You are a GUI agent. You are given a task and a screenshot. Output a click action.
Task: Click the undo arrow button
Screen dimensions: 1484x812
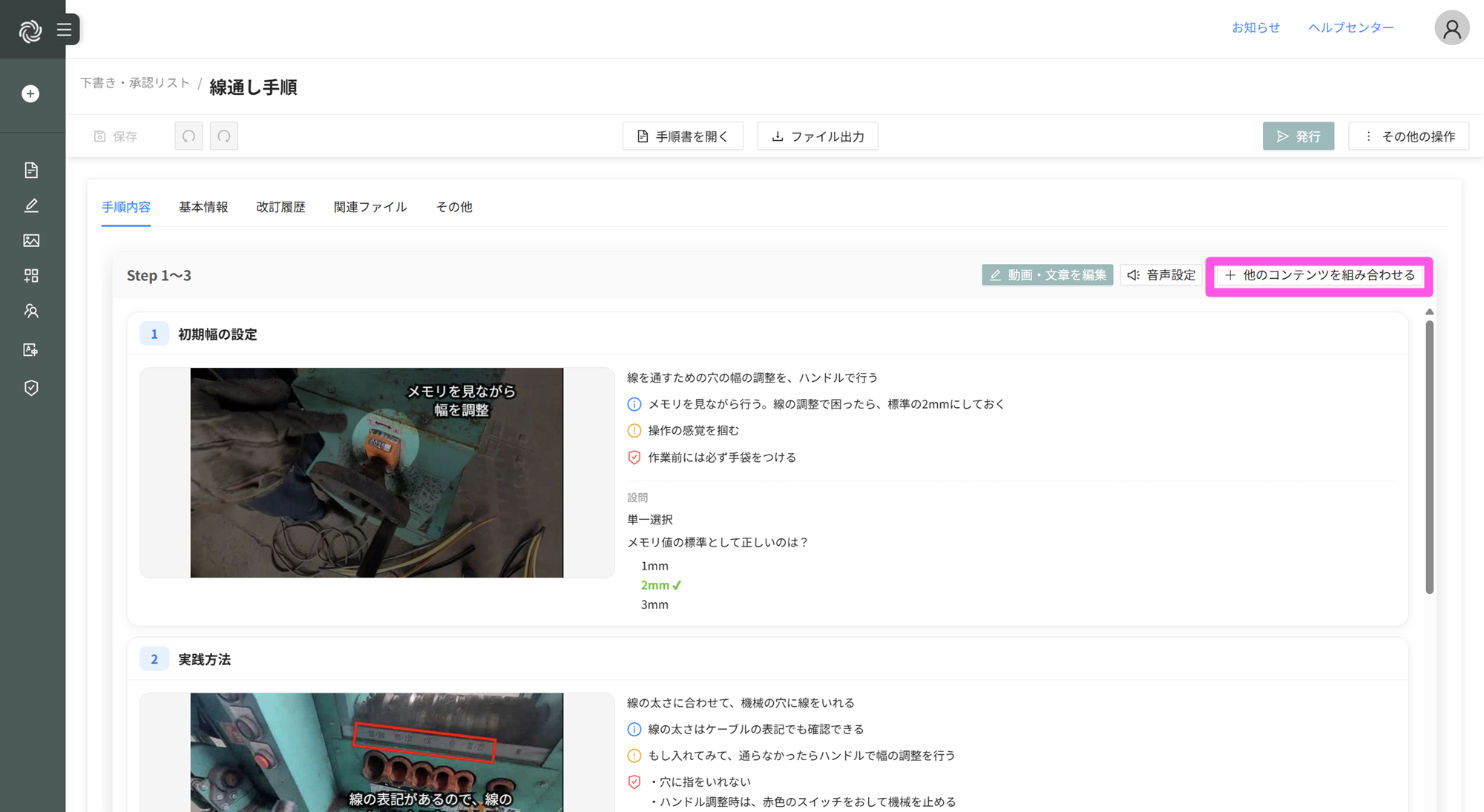point(188,136)
